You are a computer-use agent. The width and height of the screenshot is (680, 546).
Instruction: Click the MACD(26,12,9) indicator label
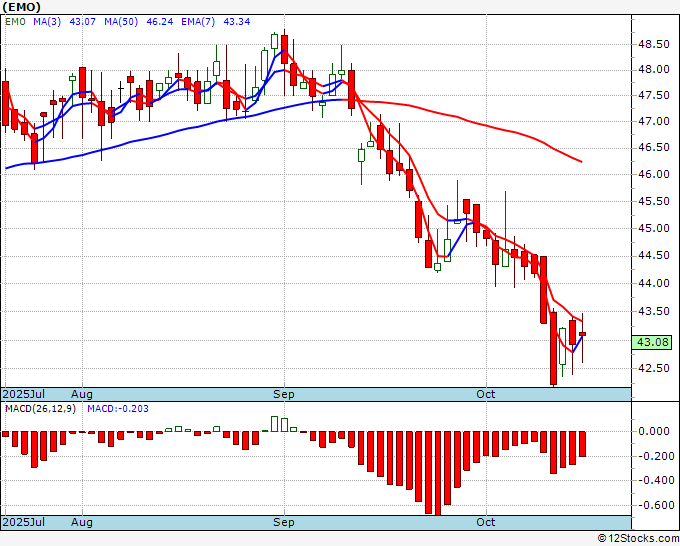coord(40,409)
